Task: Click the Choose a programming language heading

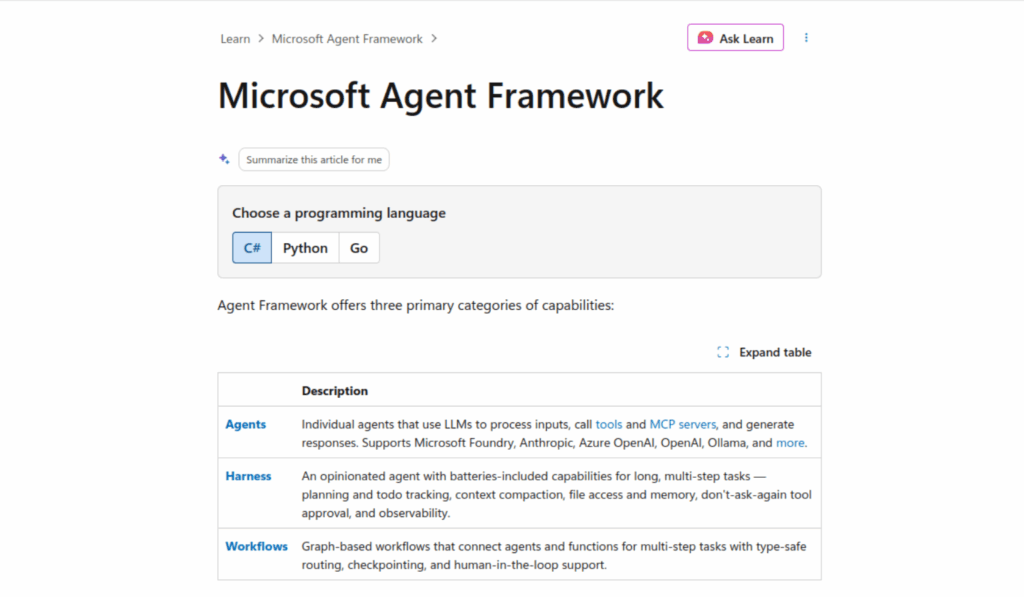Action: 339,213
